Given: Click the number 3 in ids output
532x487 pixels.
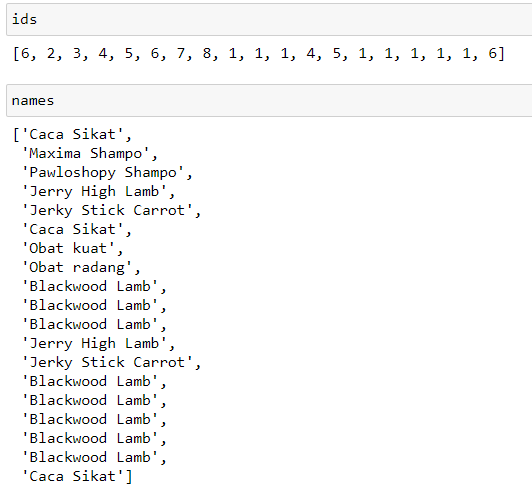Looking at the screenshot, I should pos(77,54).
